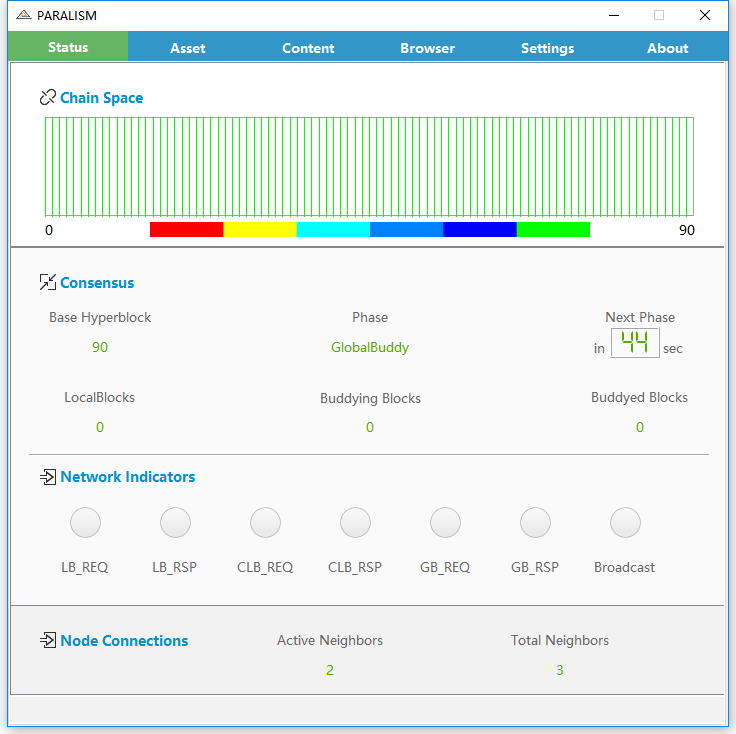
Task: Click the LB_REQ label text
Action: coord(84,567)
